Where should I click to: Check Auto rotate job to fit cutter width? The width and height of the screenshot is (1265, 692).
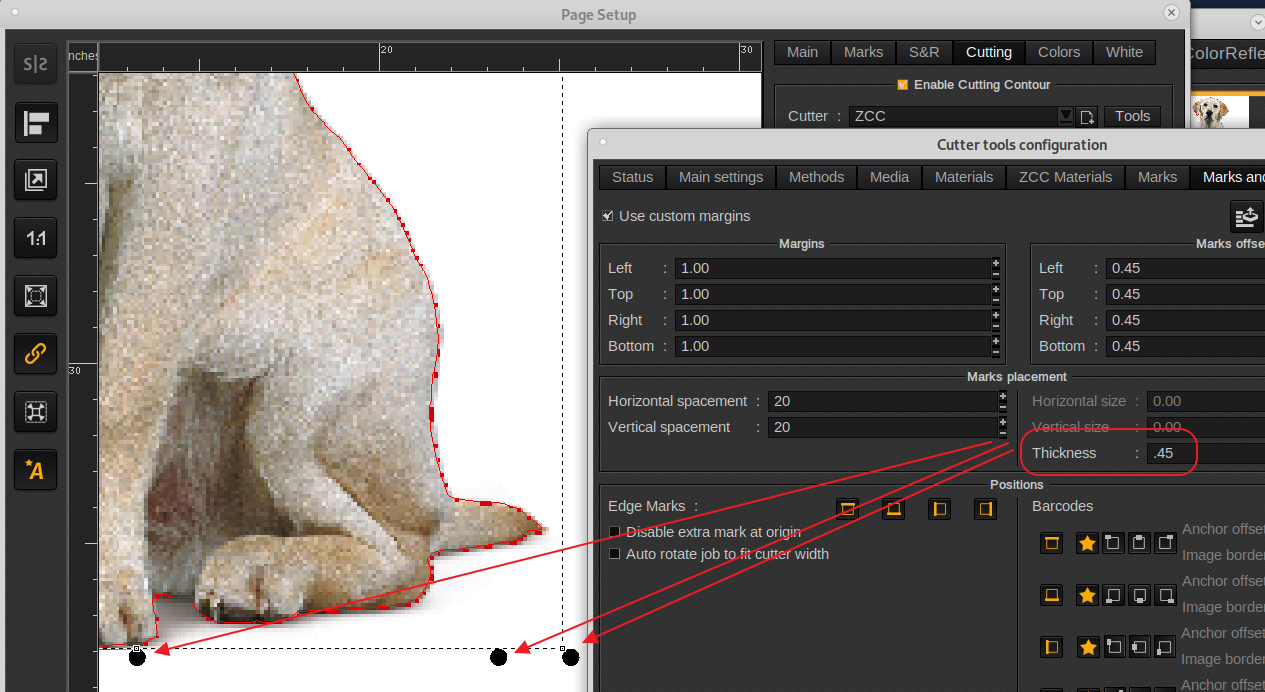[615, 554]
